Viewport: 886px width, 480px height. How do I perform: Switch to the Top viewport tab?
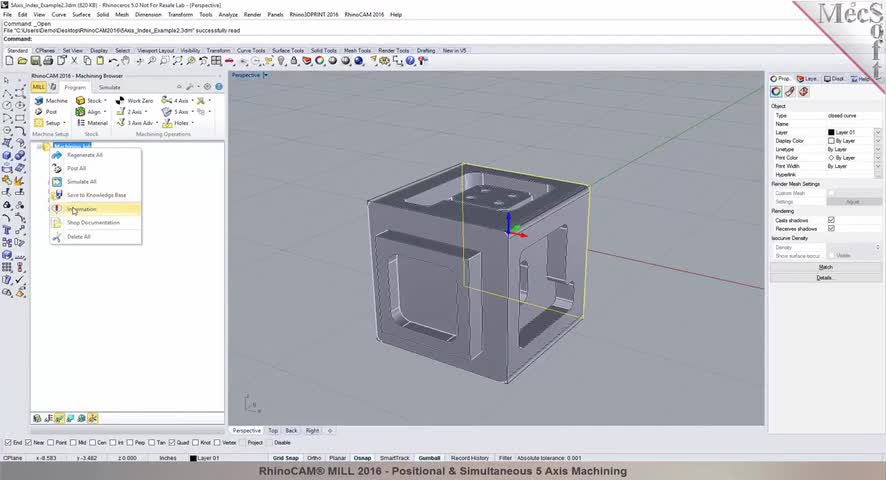(273, 431)
